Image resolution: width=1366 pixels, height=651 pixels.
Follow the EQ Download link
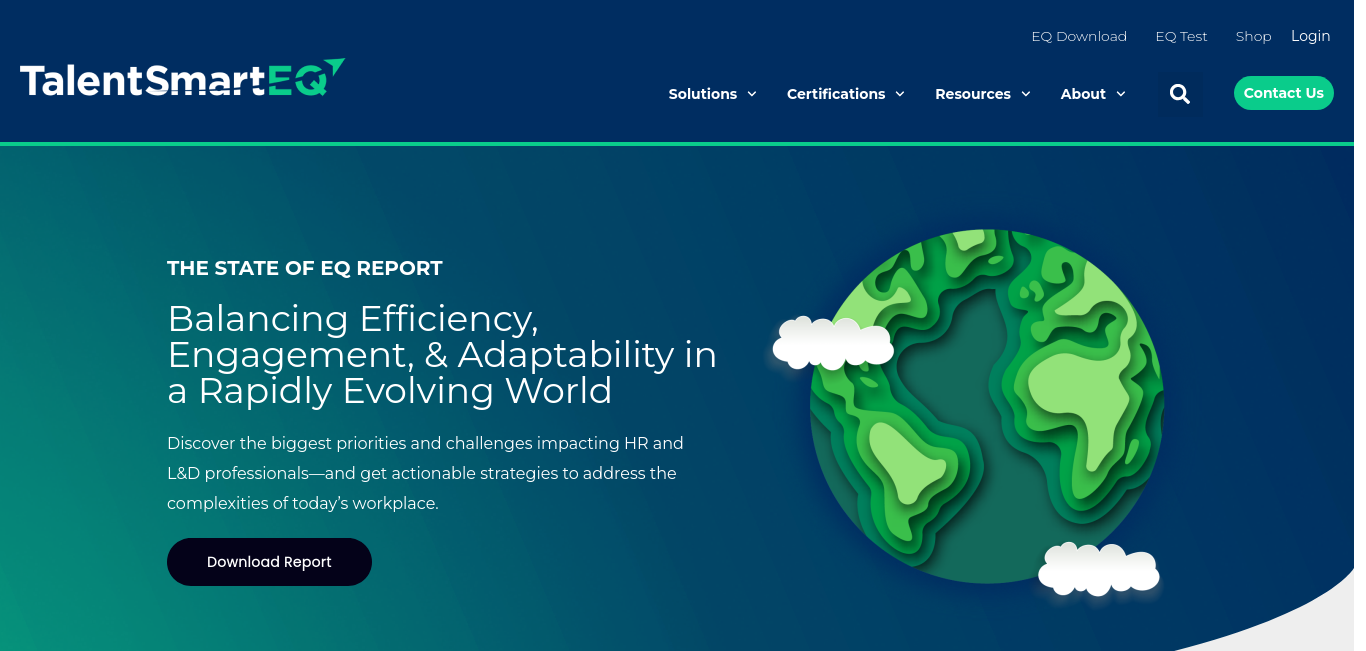pos(1079,36)
